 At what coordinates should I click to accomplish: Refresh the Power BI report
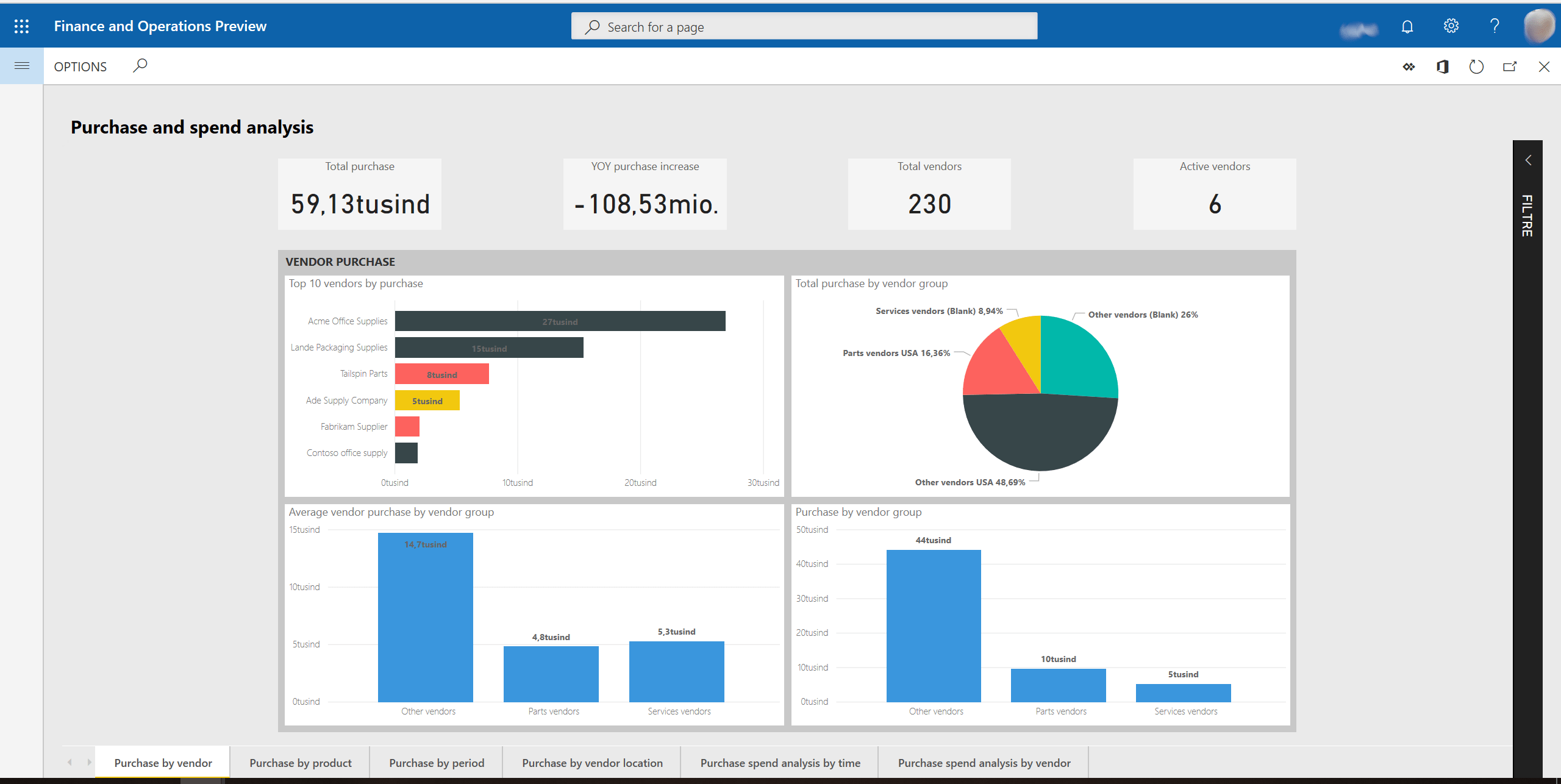1476,66
